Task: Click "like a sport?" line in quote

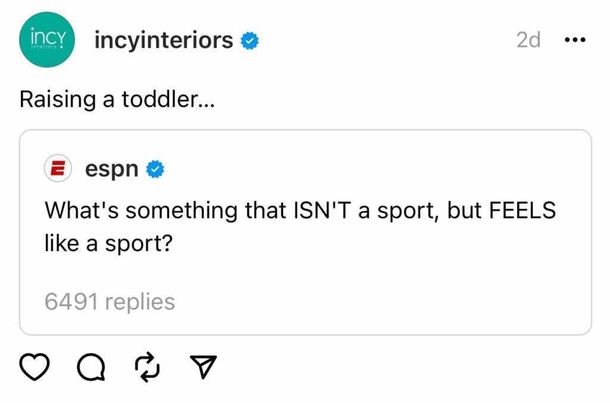Action: pyautogui.click(x=108, y=242)
